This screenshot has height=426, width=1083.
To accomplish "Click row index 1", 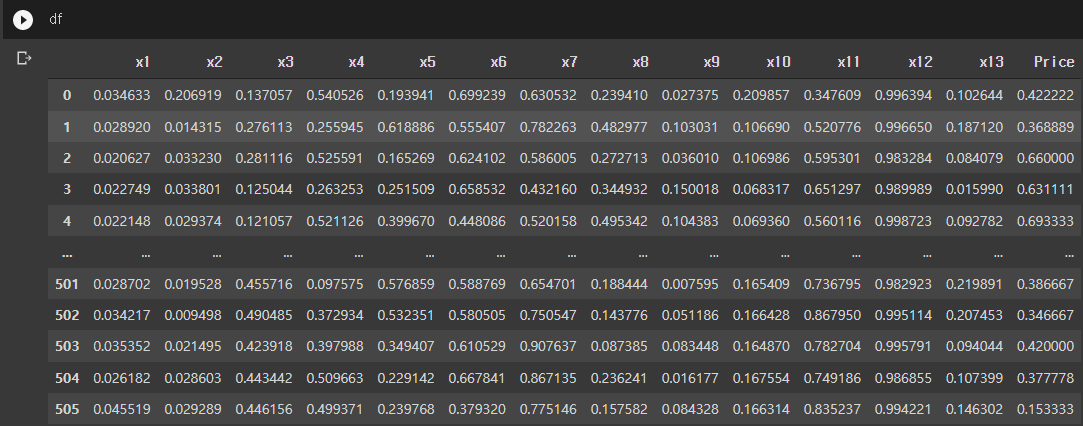I will pyautogui.click(x=67, y=127).
